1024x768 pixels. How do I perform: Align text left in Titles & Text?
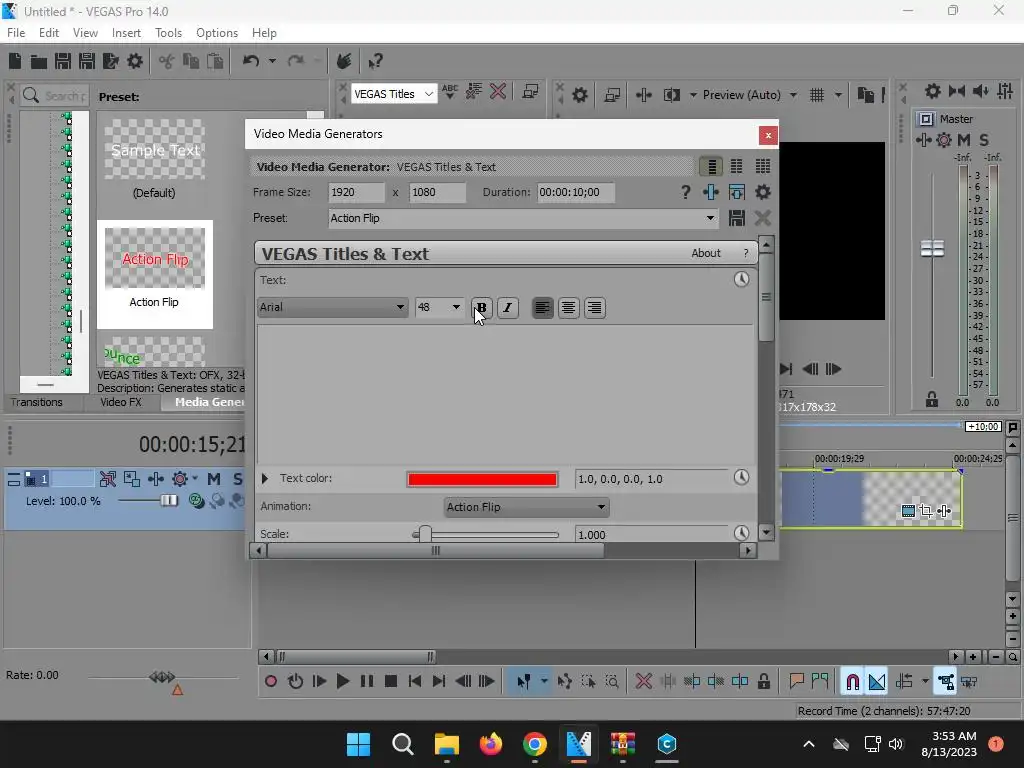(x=542, y=308)
